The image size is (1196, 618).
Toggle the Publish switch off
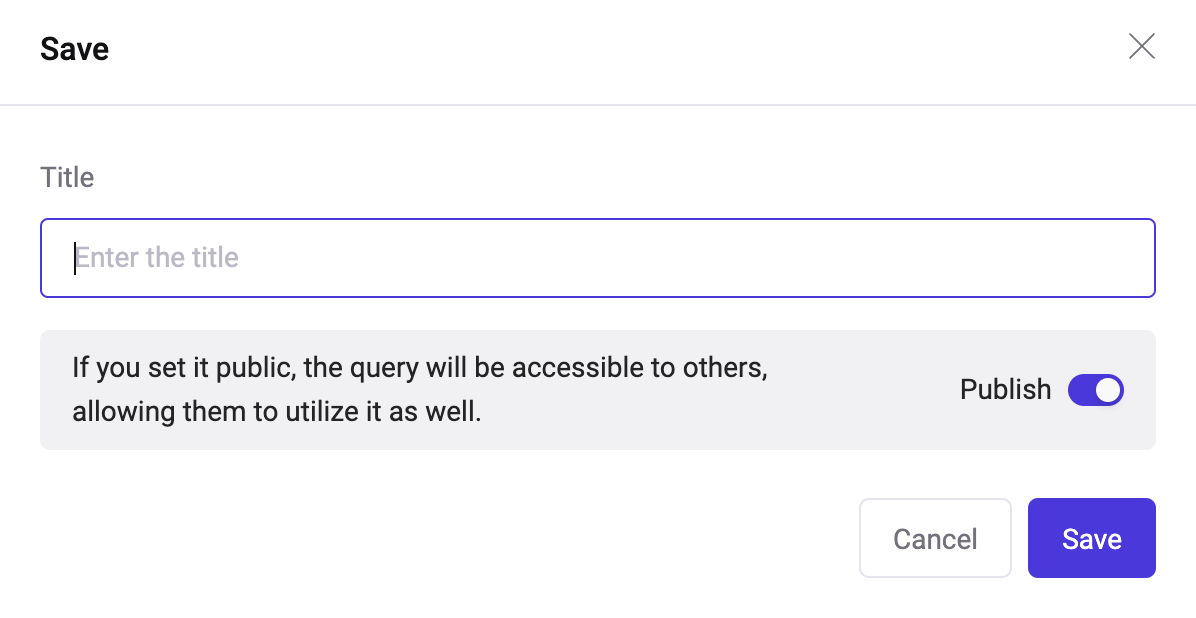(1095, 390)
